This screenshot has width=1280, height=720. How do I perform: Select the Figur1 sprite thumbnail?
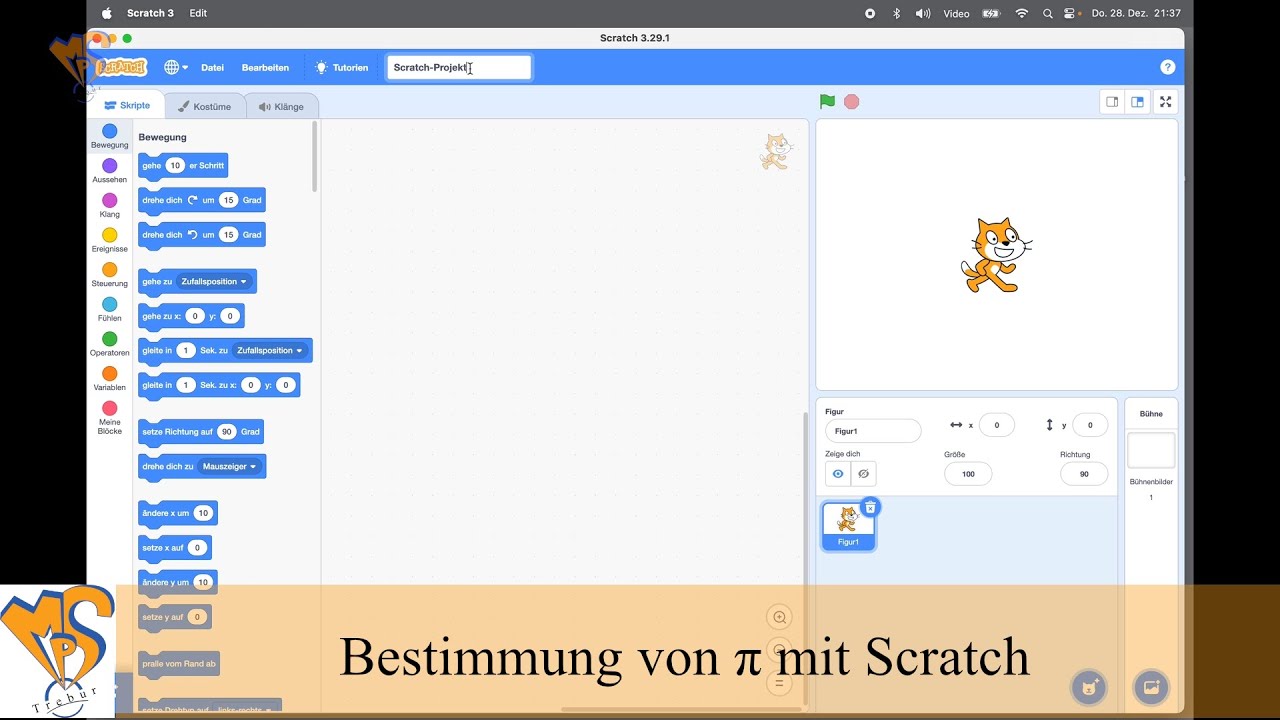(848, 526)
